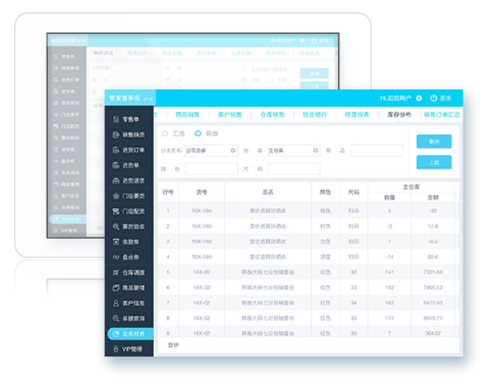Focus the 尺码 input field
This screenshot has height=386, width=500.
point(294,169)
